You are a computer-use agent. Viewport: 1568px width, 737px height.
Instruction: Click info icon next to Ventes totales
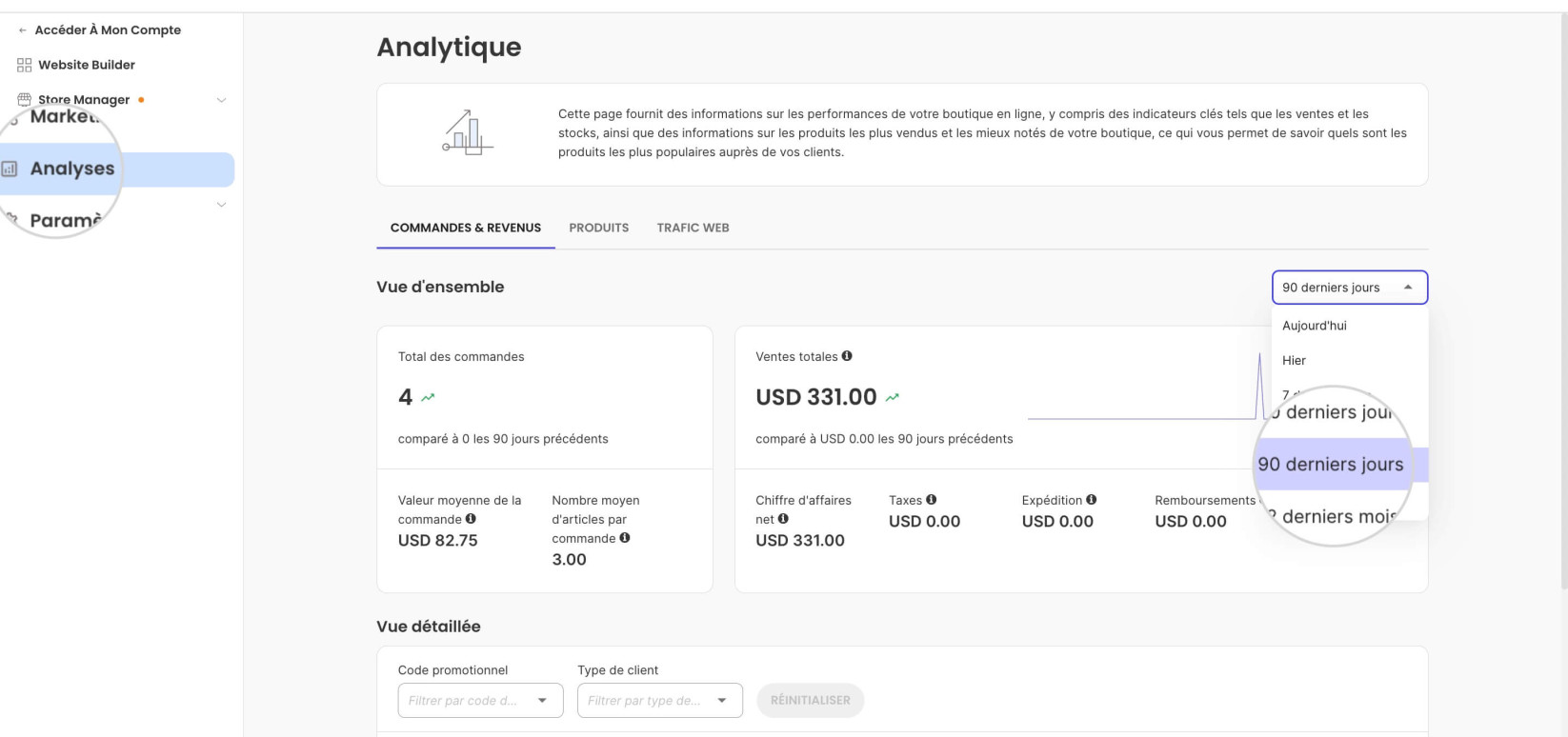point(847,356)
